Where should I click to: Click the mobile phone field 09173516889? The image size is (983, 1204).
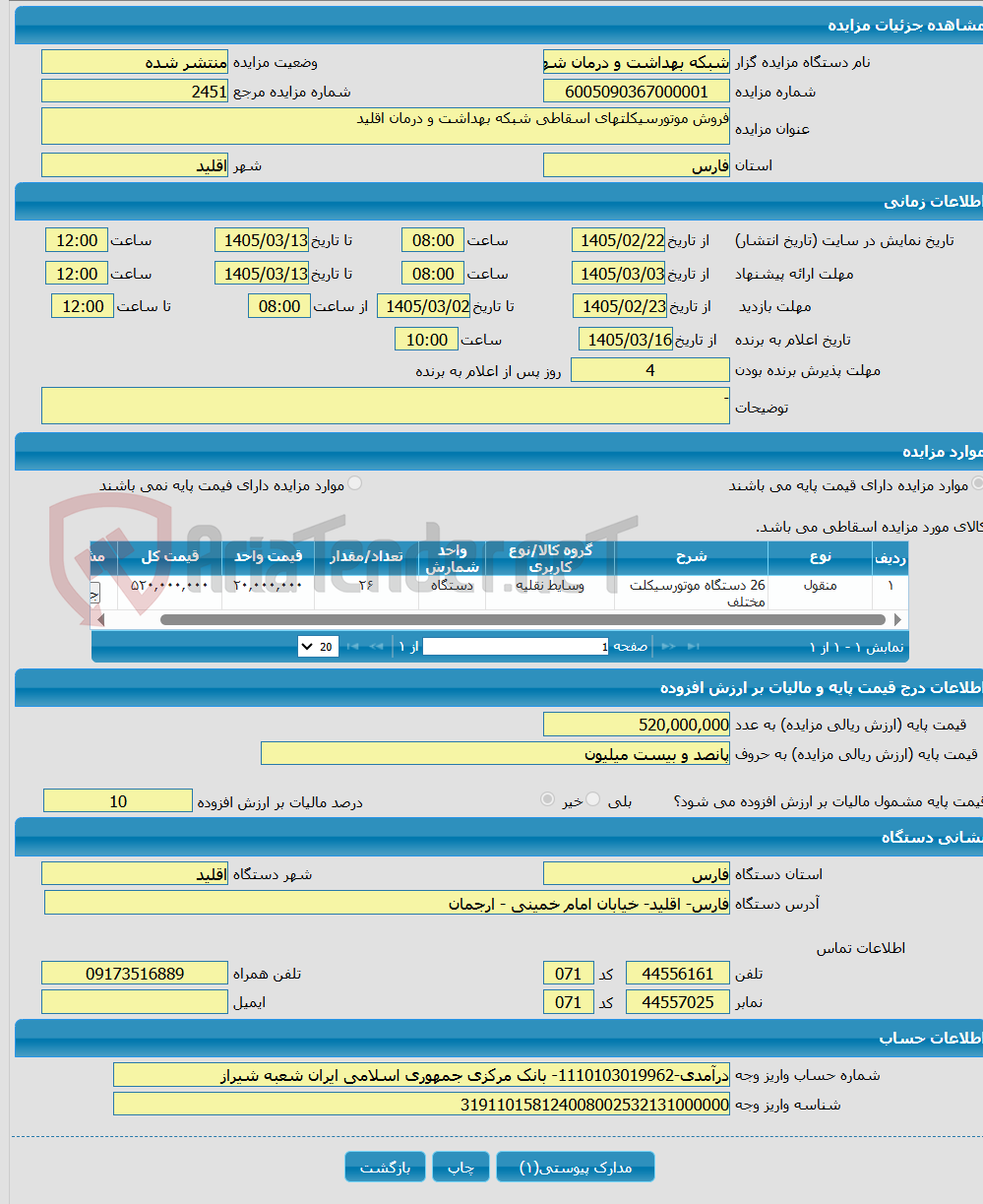pos(135,974)
